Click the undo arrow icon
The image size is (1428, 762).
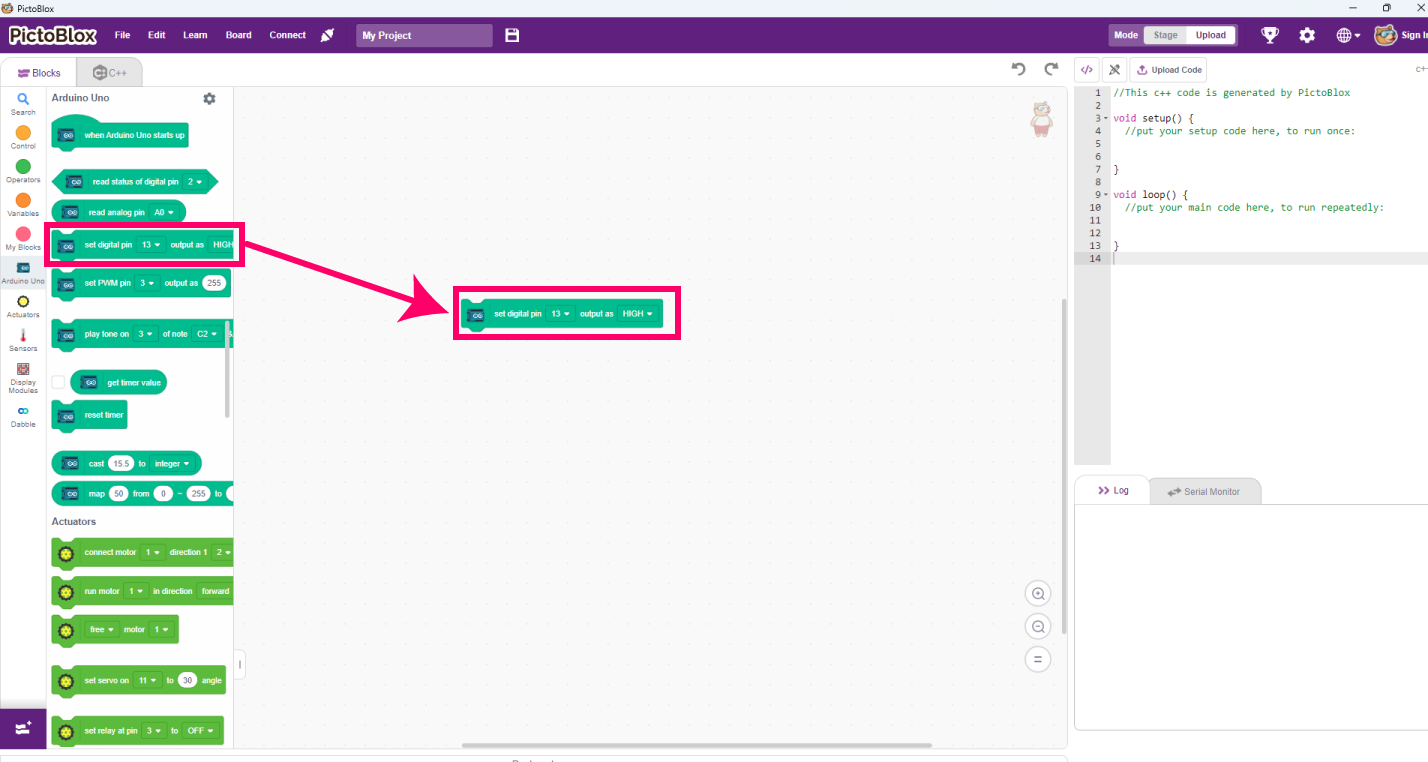click(1018, 69)
